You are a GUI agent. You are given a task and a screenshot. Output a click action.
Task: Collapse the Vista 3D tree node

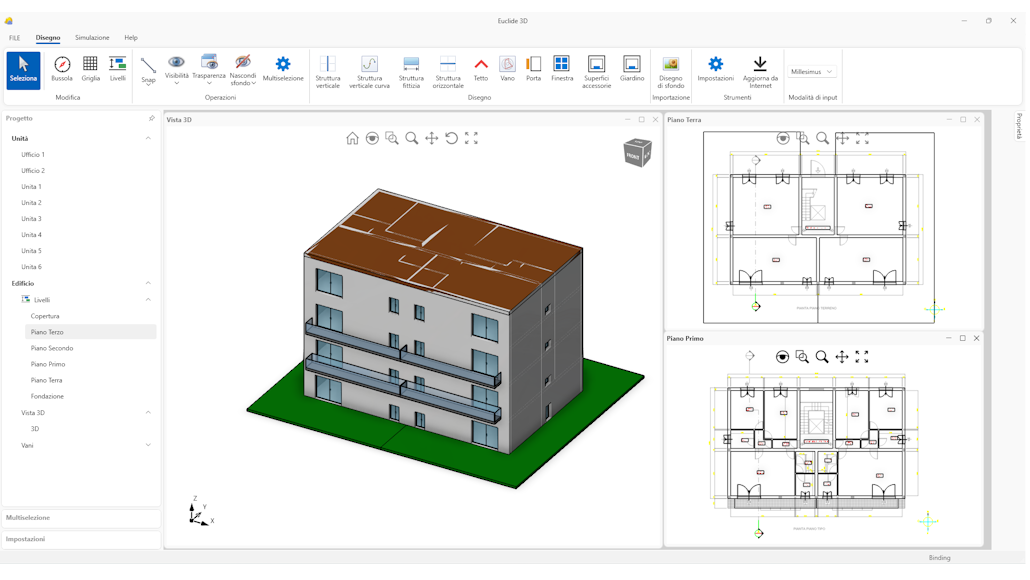point(148,413)
